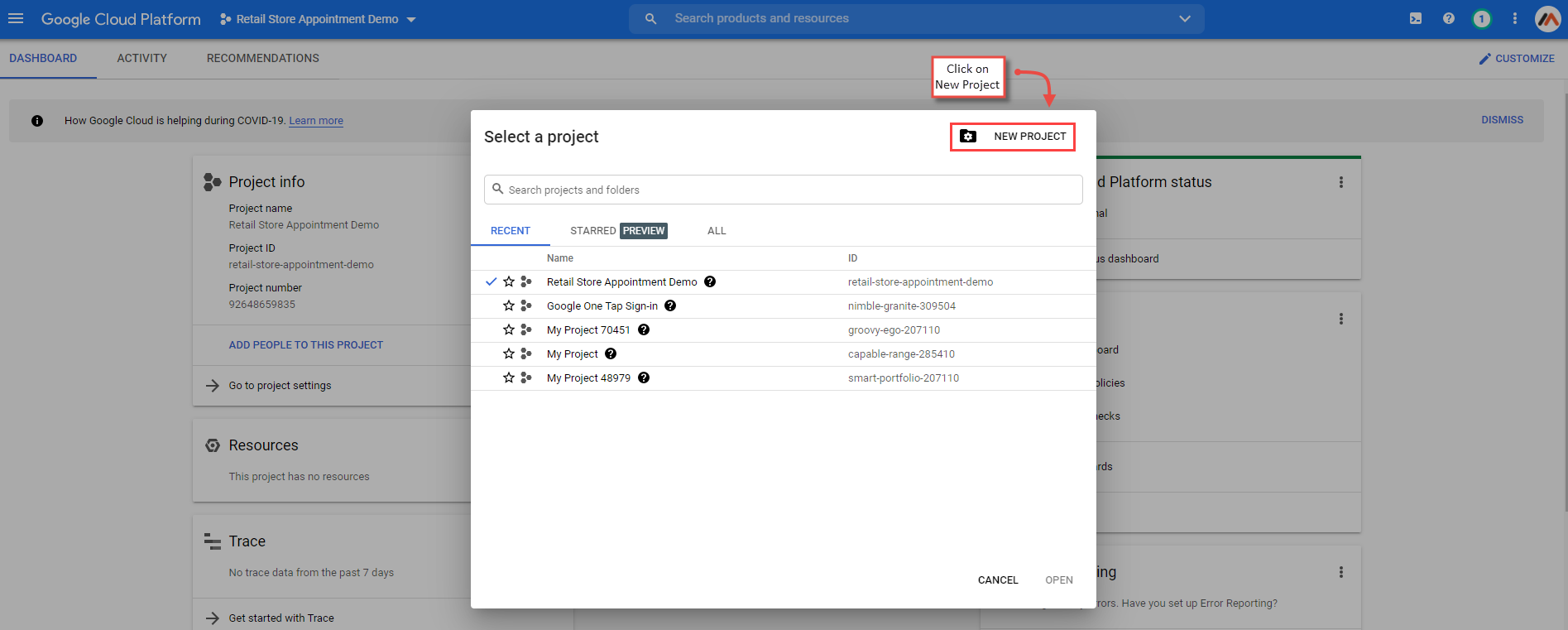
Task: Click project icon of My Project 48979 row
Action: (x=526, y=378)
